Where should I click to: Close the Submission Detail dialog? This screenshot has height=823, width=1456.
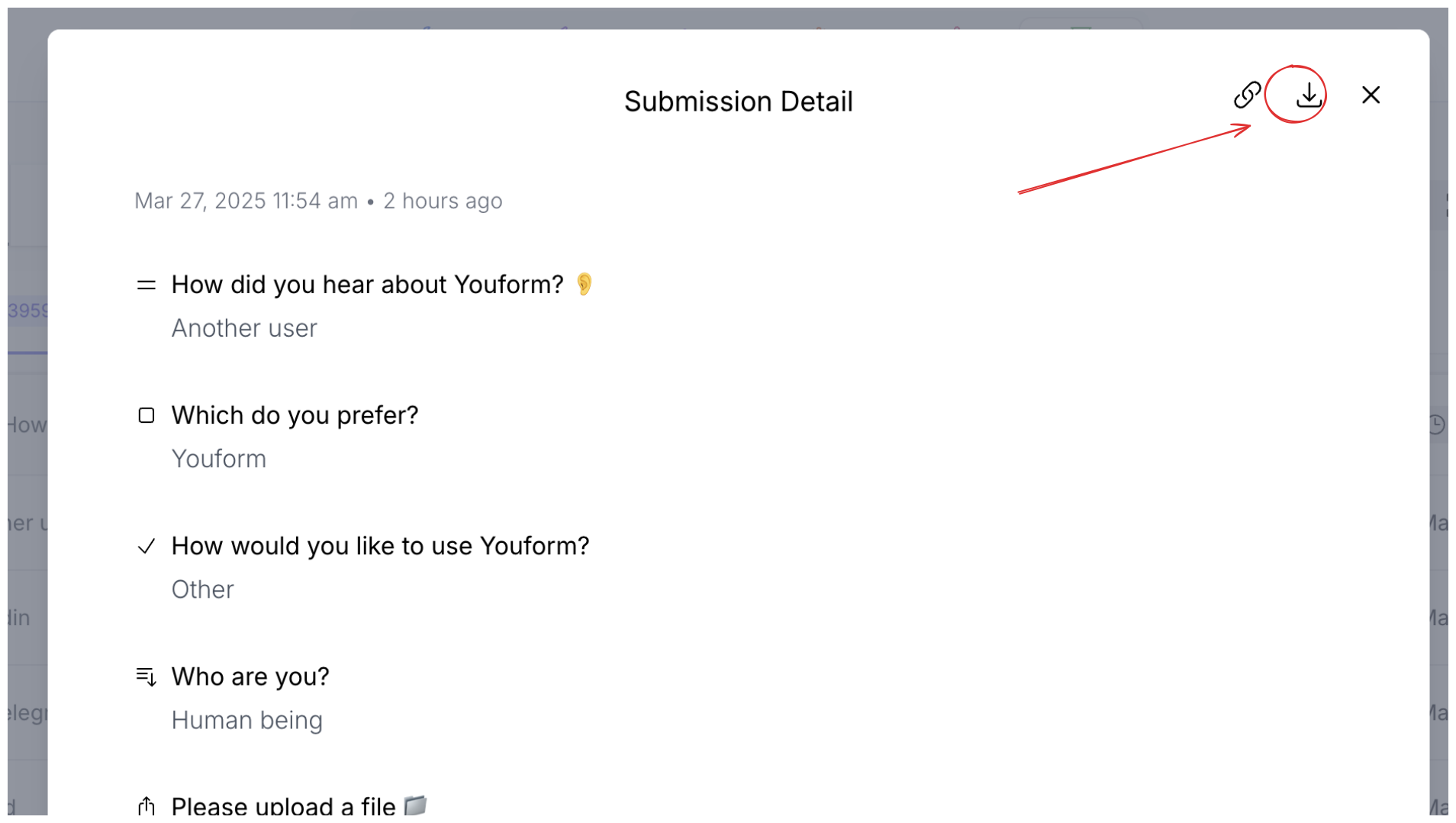coord(1371,95)
